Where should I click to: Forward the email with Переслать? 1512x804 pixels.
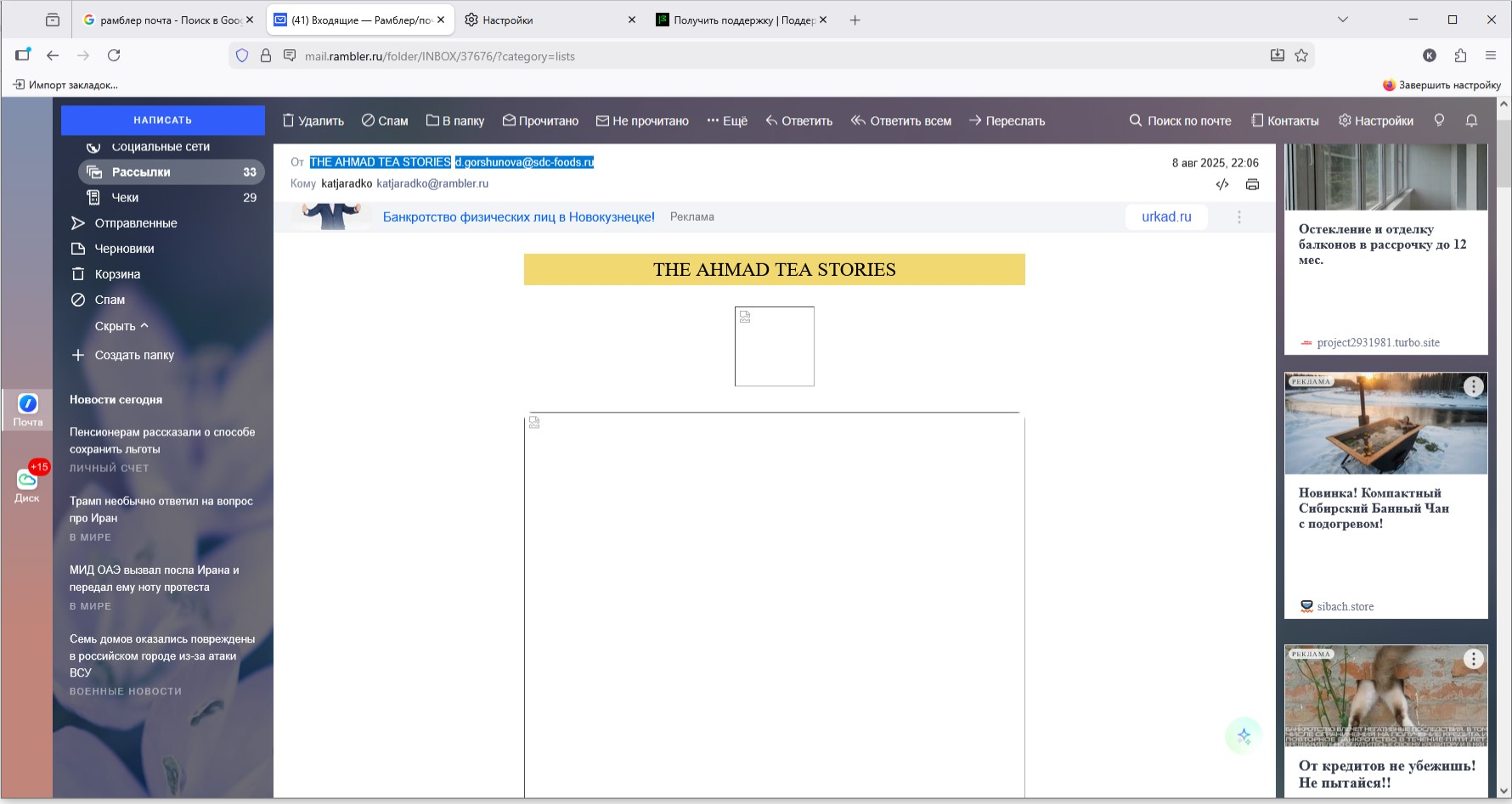point(1007,121)
